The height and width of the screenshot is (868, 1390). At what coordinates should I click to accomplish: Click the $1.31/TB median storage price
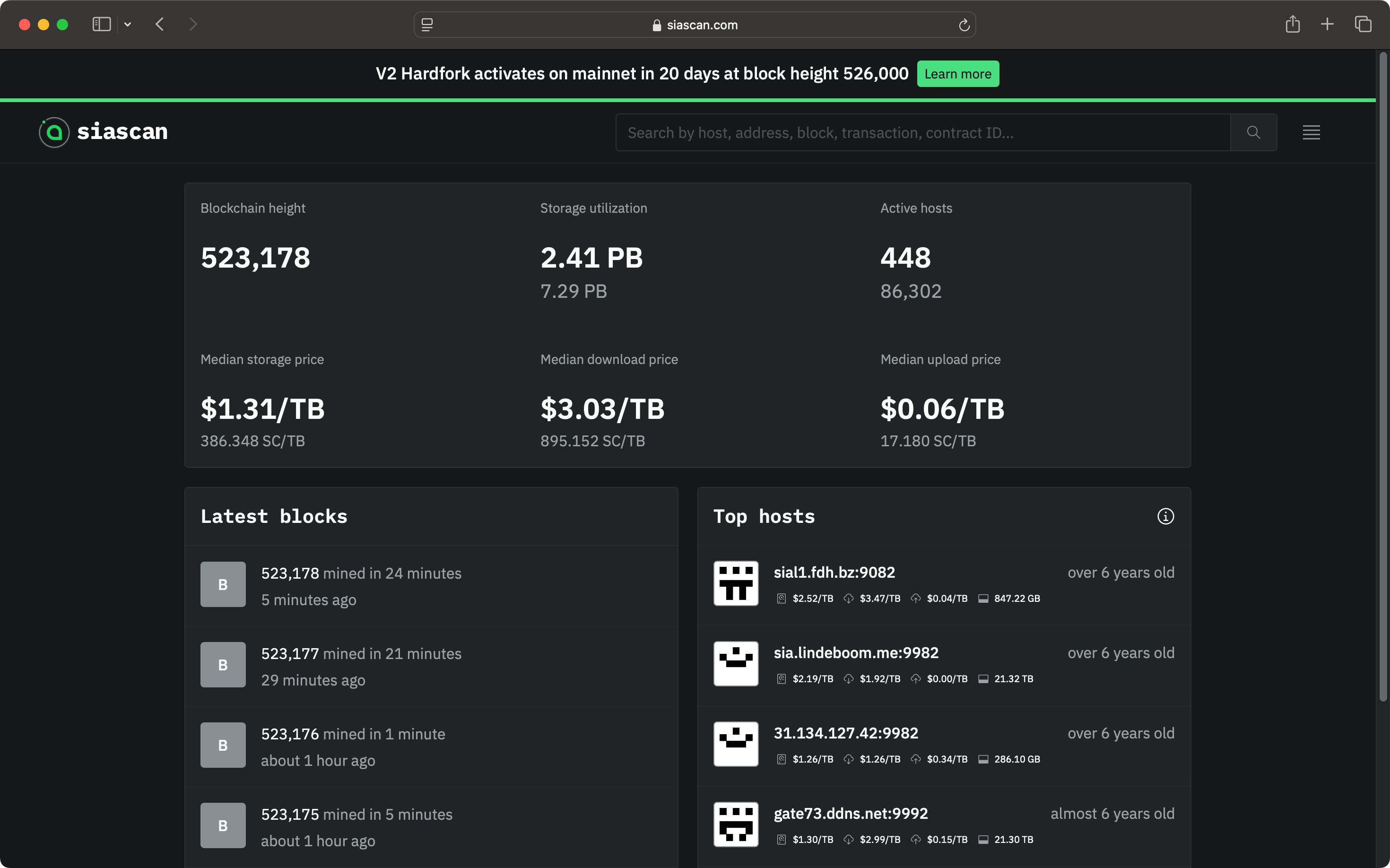click(262, 409)
